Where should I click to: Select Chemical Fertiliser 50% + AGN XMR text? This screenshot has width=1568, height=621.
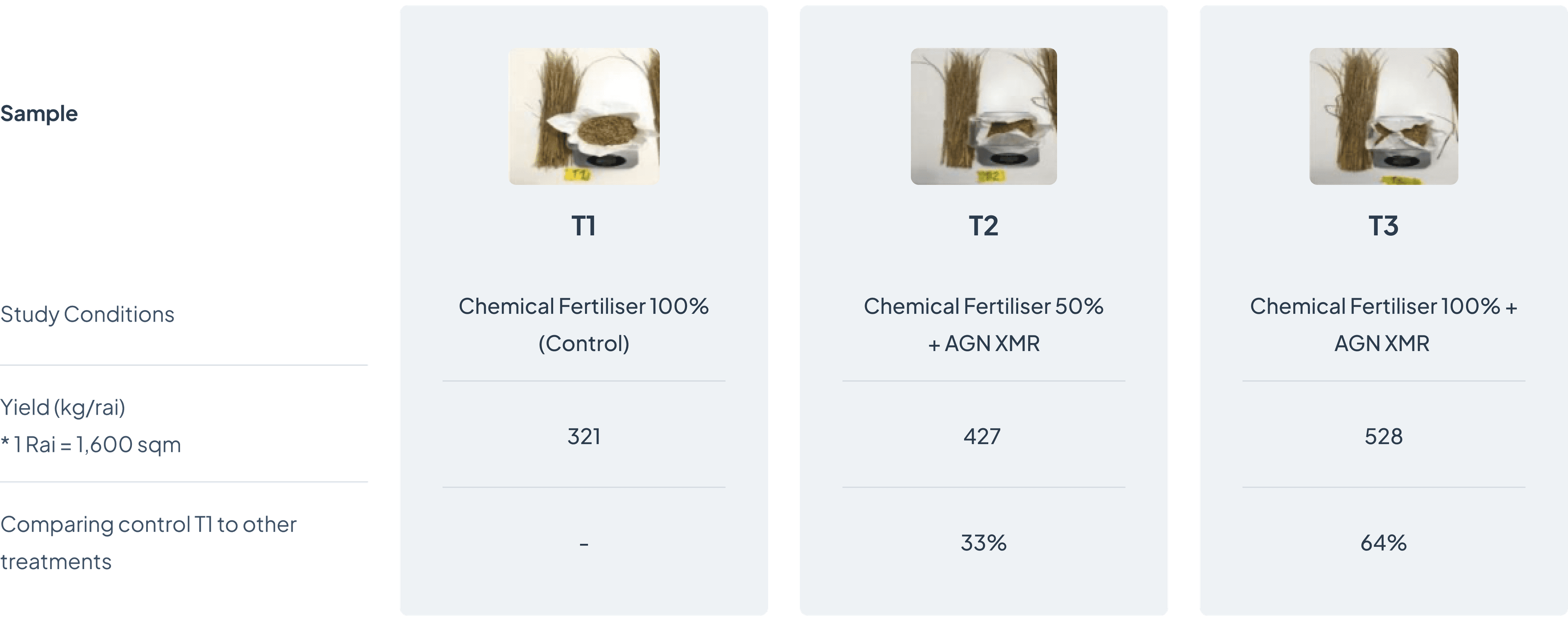click(984, 324)
